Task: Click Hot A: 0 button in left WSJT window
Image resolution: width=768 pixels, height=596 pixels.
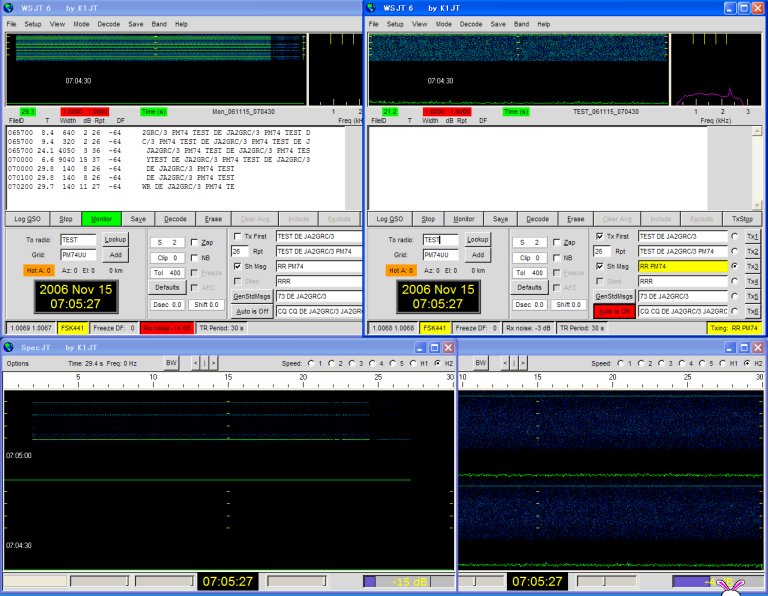Action: [39, 270]
